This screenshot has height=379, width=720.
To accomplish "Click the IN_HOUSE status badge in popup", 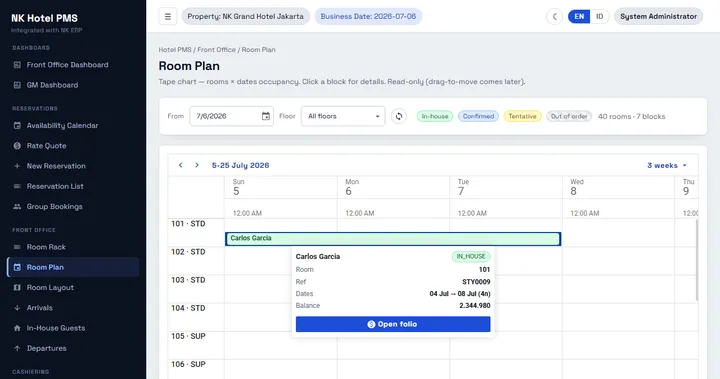I will pyautogui.click(x=471, y=256).
